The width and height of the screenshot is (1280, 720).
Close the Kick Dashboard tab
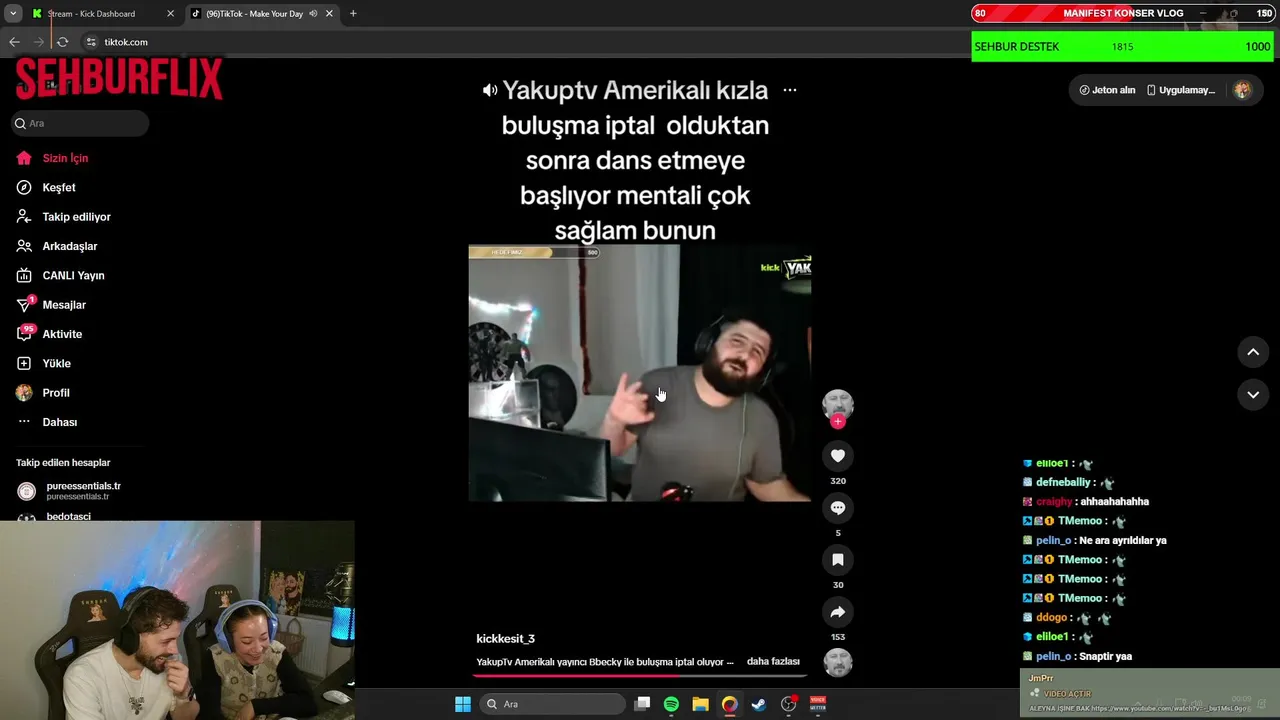(170, 14)
